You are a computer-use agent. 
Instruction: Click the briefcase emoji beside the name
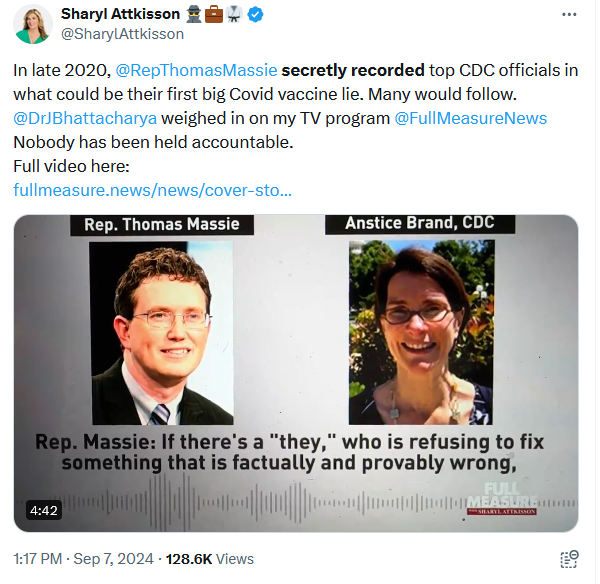click(x=214, y=15)
